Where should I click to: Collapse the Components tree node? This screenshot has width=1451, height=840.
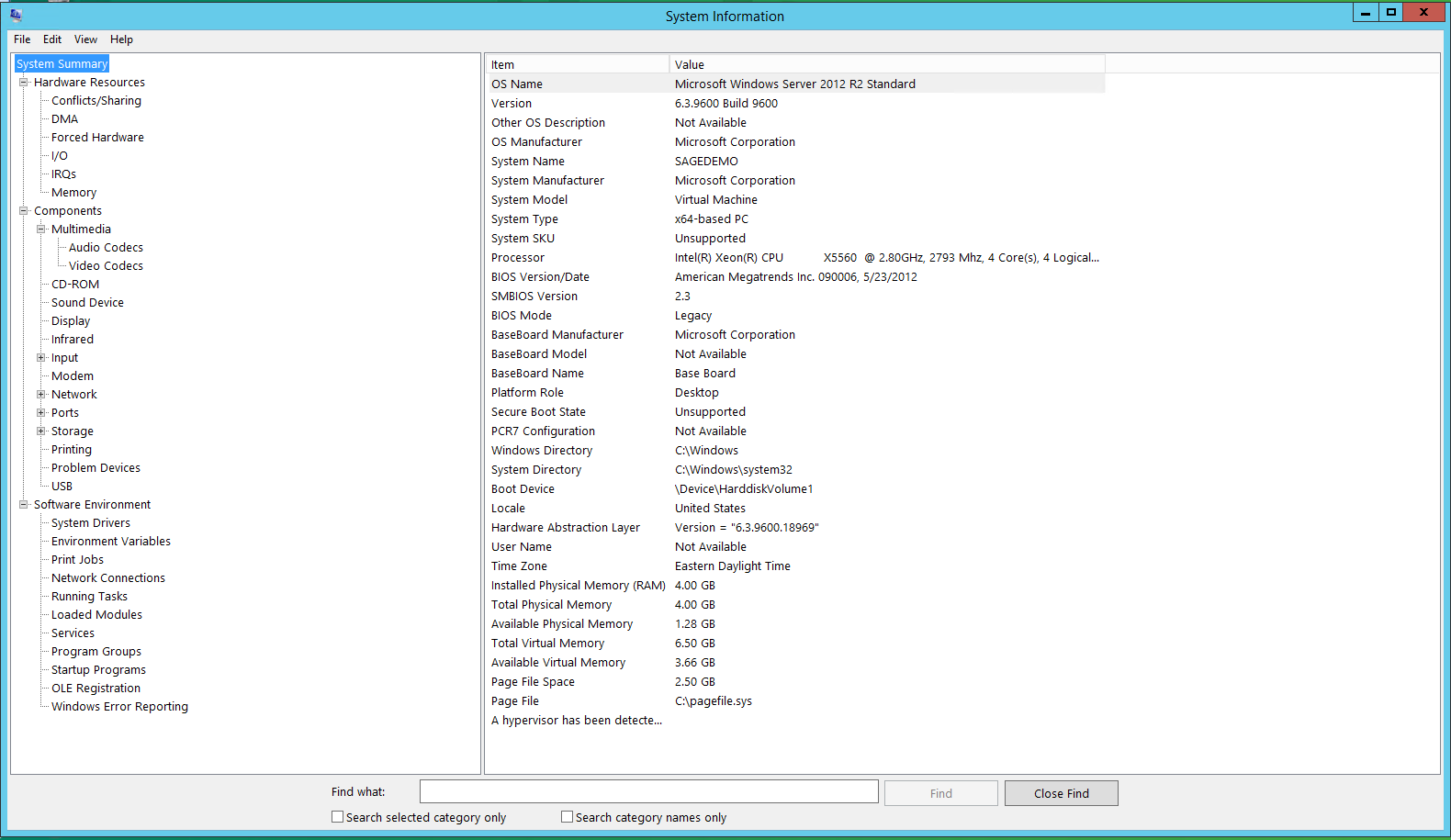pos(24,211)
